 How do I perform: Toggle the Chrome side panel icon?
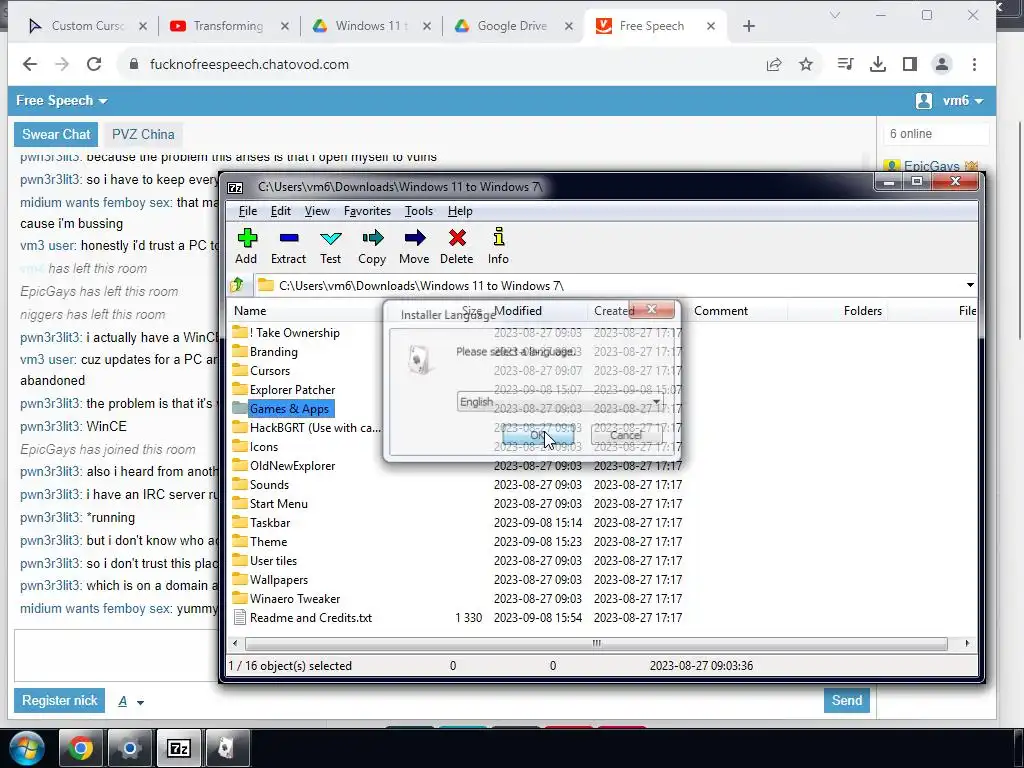point(910,64)
